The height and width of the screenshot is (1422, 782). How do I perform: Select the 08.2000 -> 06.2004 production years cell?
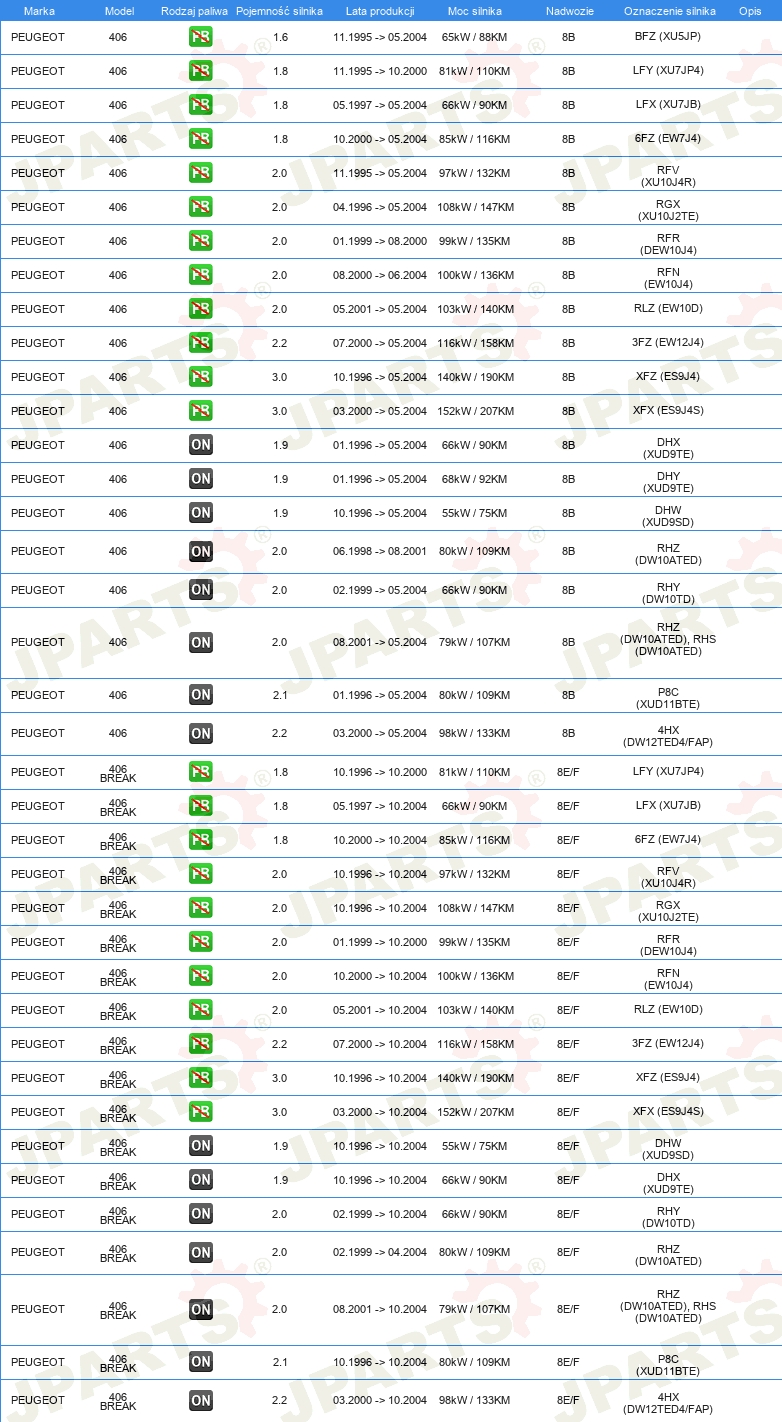(x=380, y=275)
